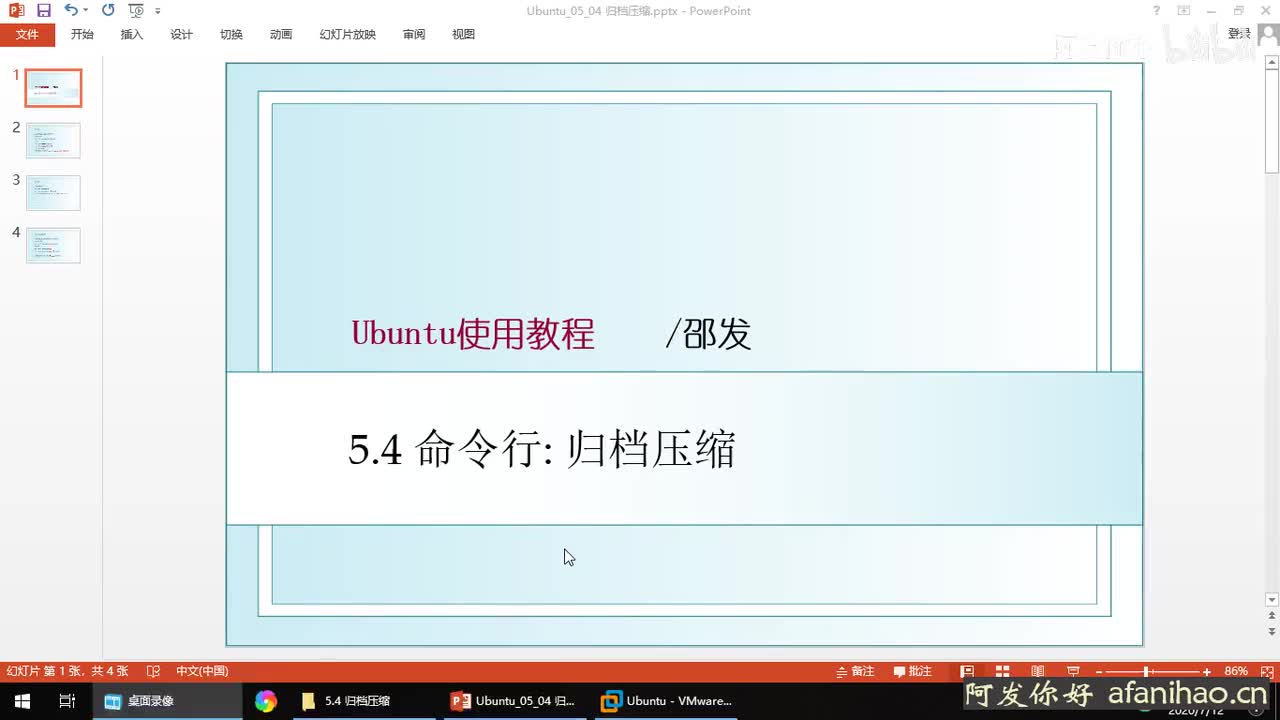The height and width of the screenshot is (720, 1280).
Task: Switch to Ubuntu - VMware taskbar window
Action: (666, 701)
